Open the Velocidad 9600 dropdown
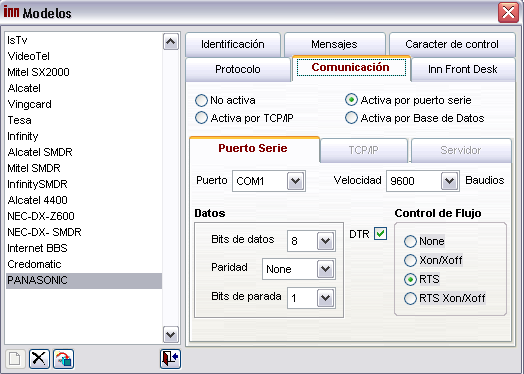 449,181
